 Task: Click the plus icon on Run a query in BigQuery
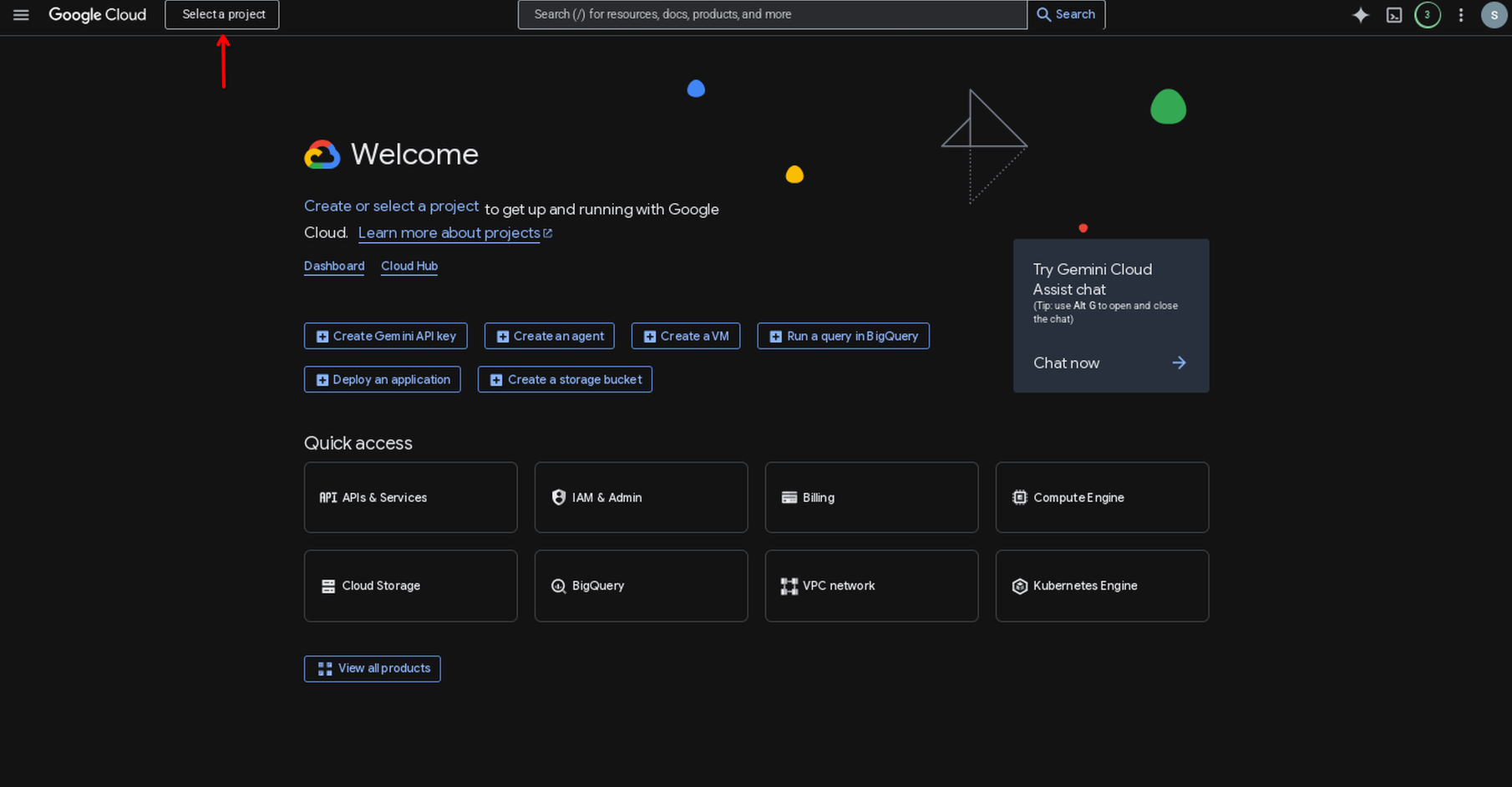[776, 337]
